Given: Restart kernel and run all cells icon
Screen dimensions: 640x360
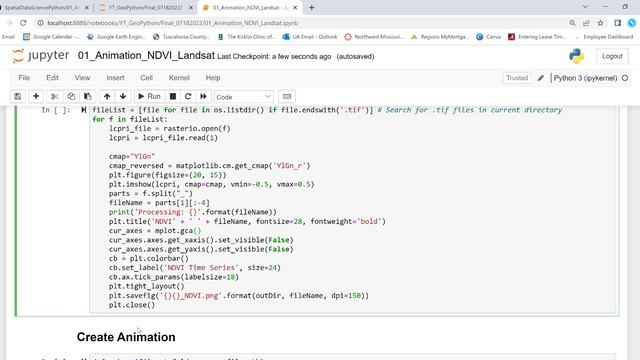Looking at the screenshot, I should [x=203, y=96].
